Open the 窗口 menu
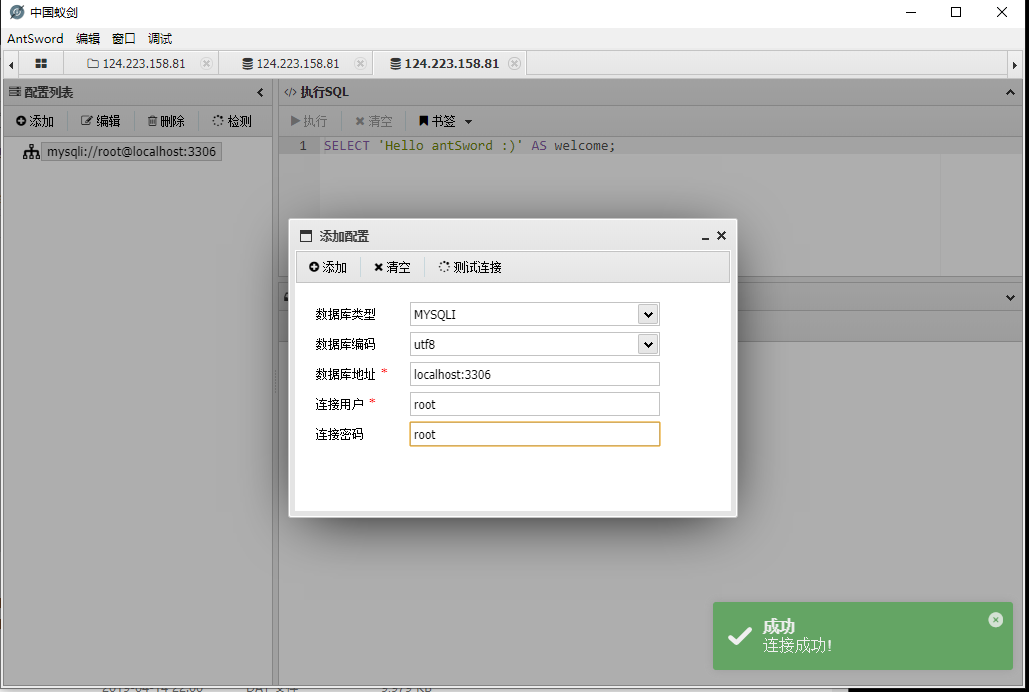1029x692 pixels. point(123,39)
